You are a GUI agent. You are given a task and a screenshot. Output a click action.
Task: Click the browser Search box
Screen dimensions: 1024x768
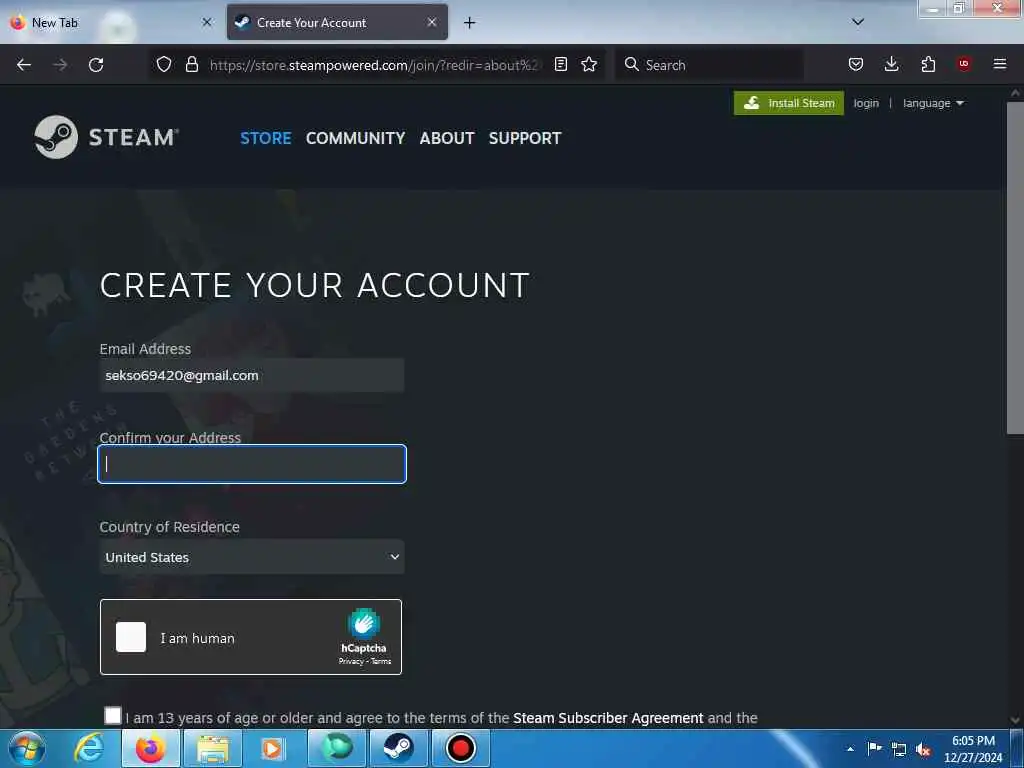tap(709, 65)
